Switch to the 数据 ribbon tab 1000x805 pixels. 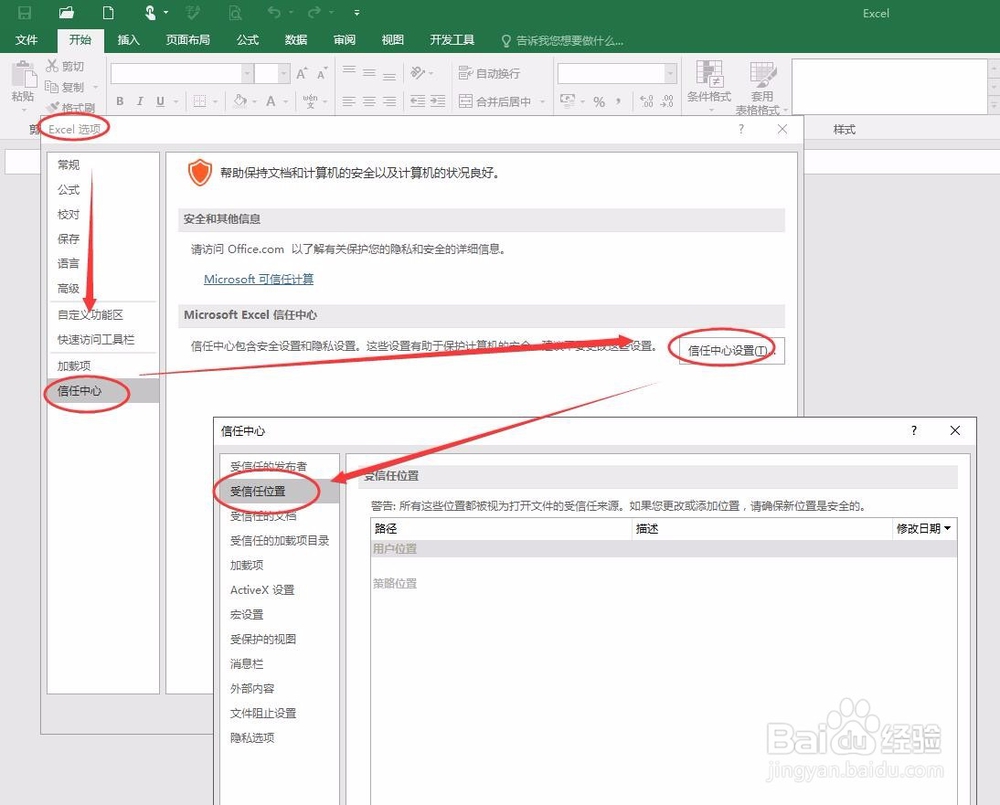[296, 40]
